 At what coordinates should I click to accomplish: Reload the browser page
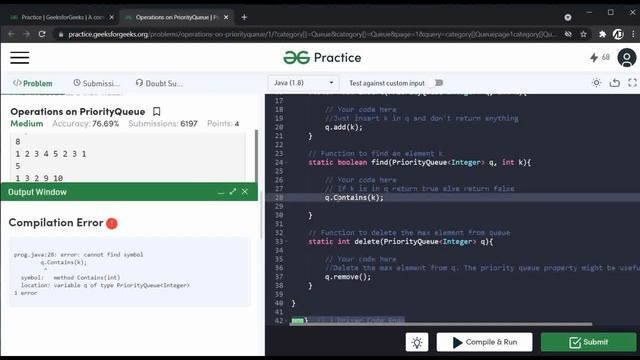(42, 34)
